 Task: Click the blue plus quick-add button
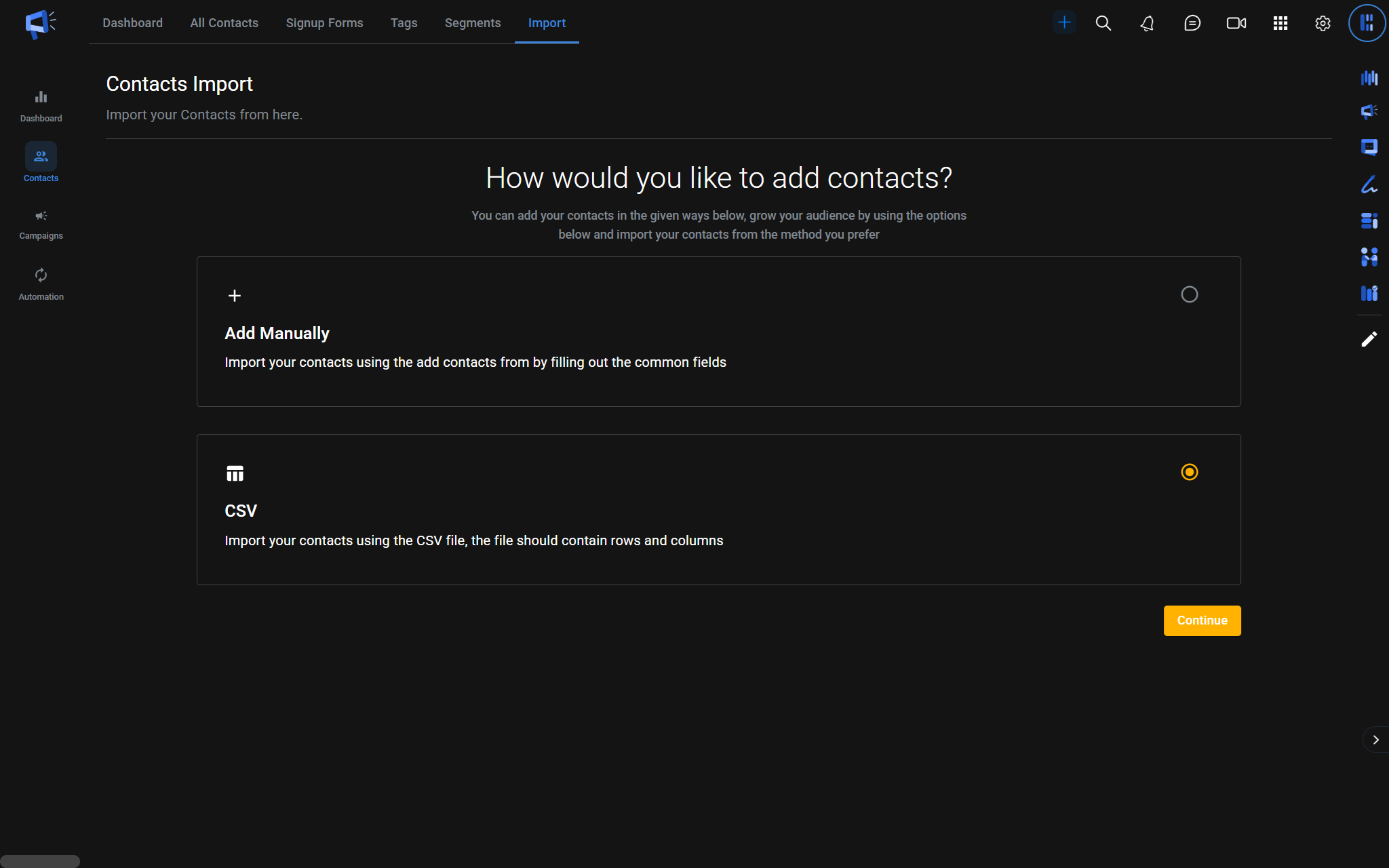pyautogui.click(x=1064, y=22)
